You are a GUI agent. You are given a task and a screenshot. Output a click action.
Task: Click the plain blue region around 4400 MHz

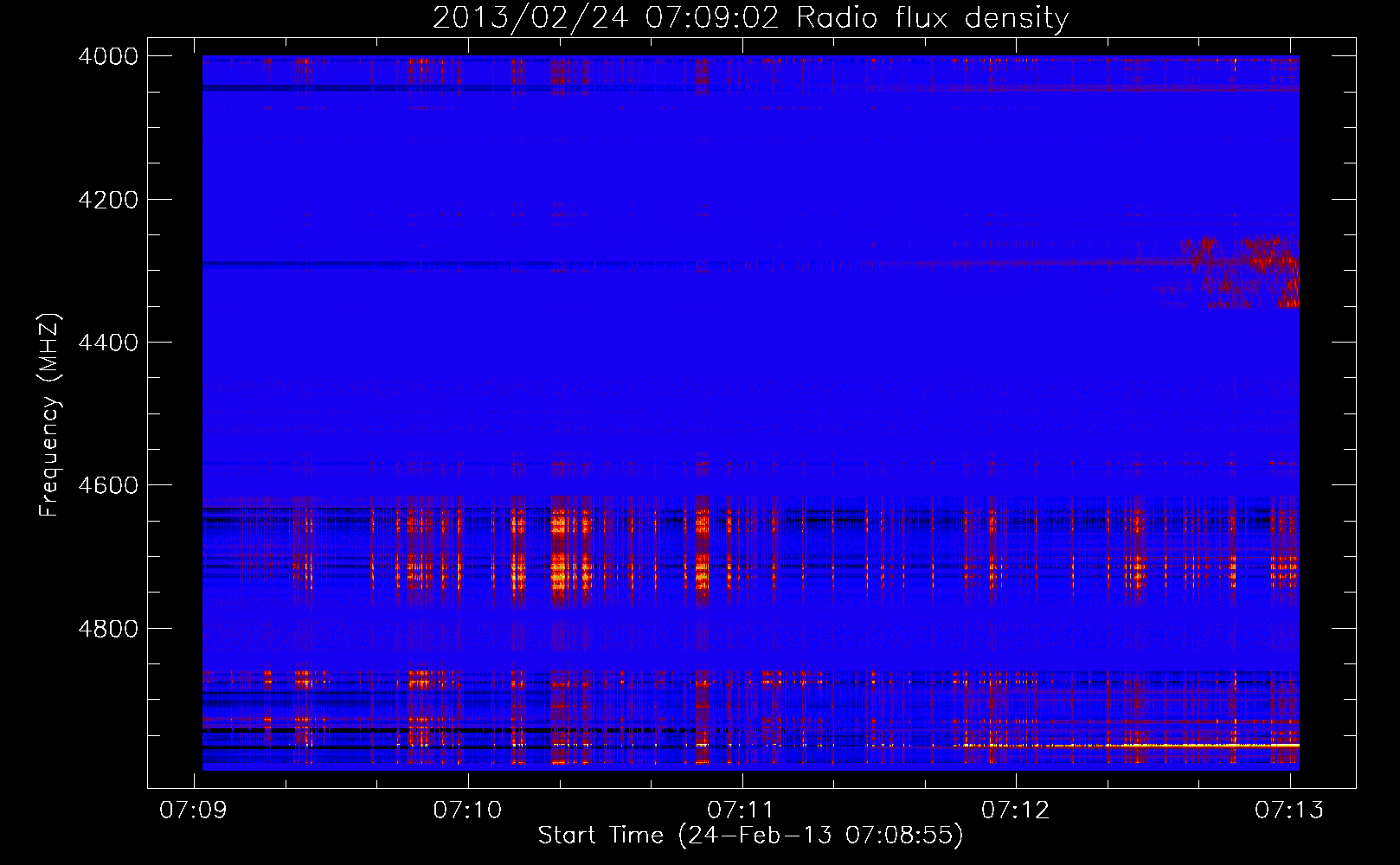pyautogui.click(x=692, y=346)
